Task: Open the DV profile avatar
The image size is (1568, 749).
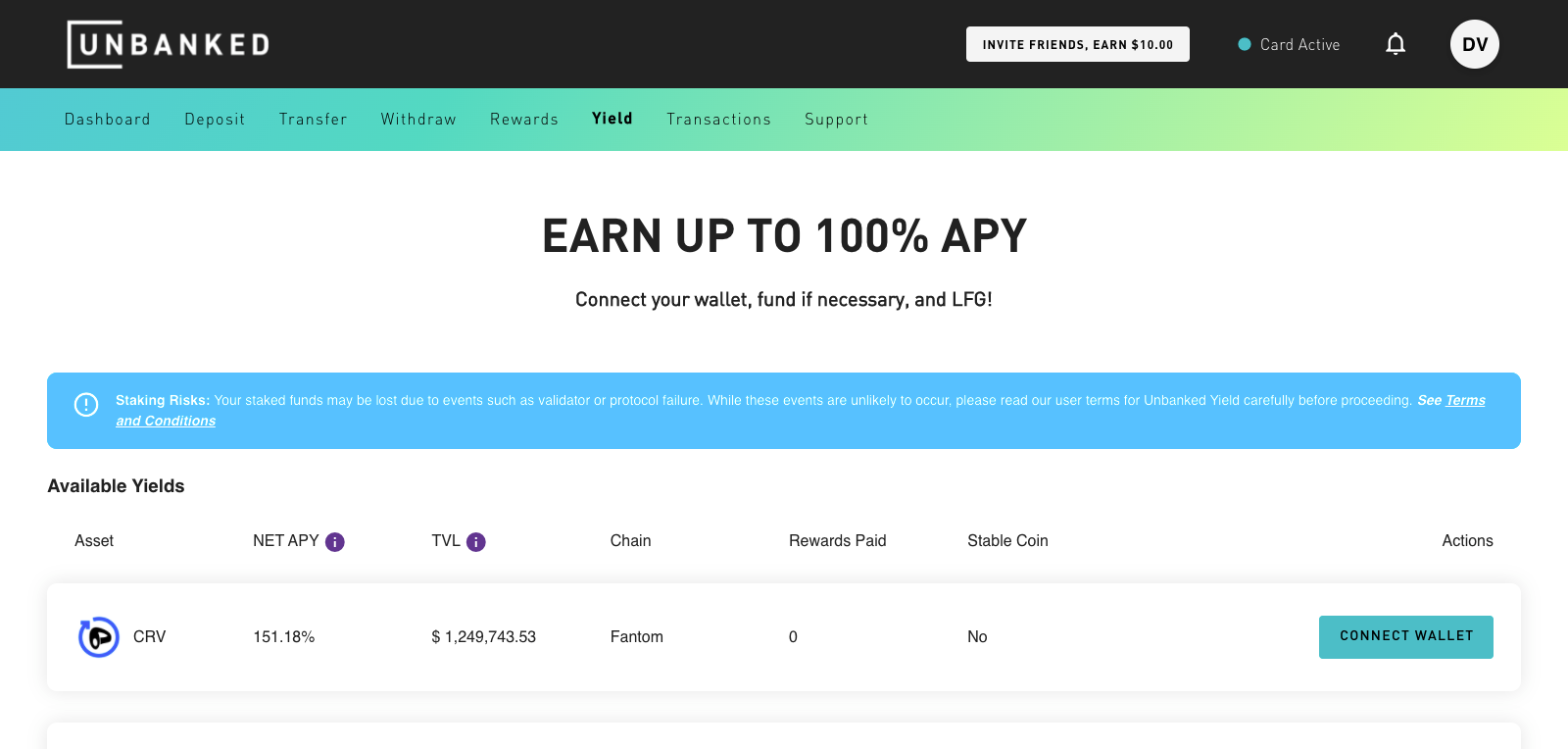Action: point(1475,44)
